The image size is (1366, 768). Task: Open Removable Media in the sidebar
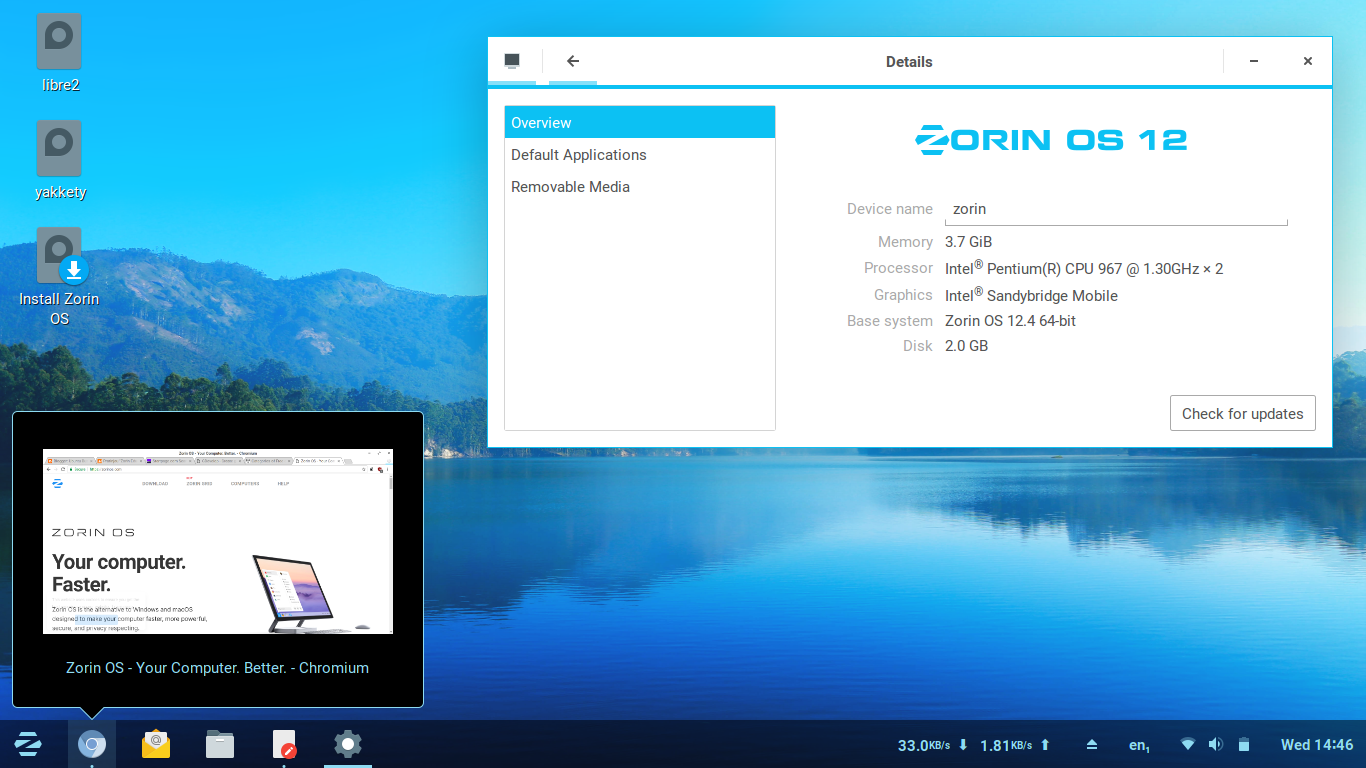click(x=640, y=187)
